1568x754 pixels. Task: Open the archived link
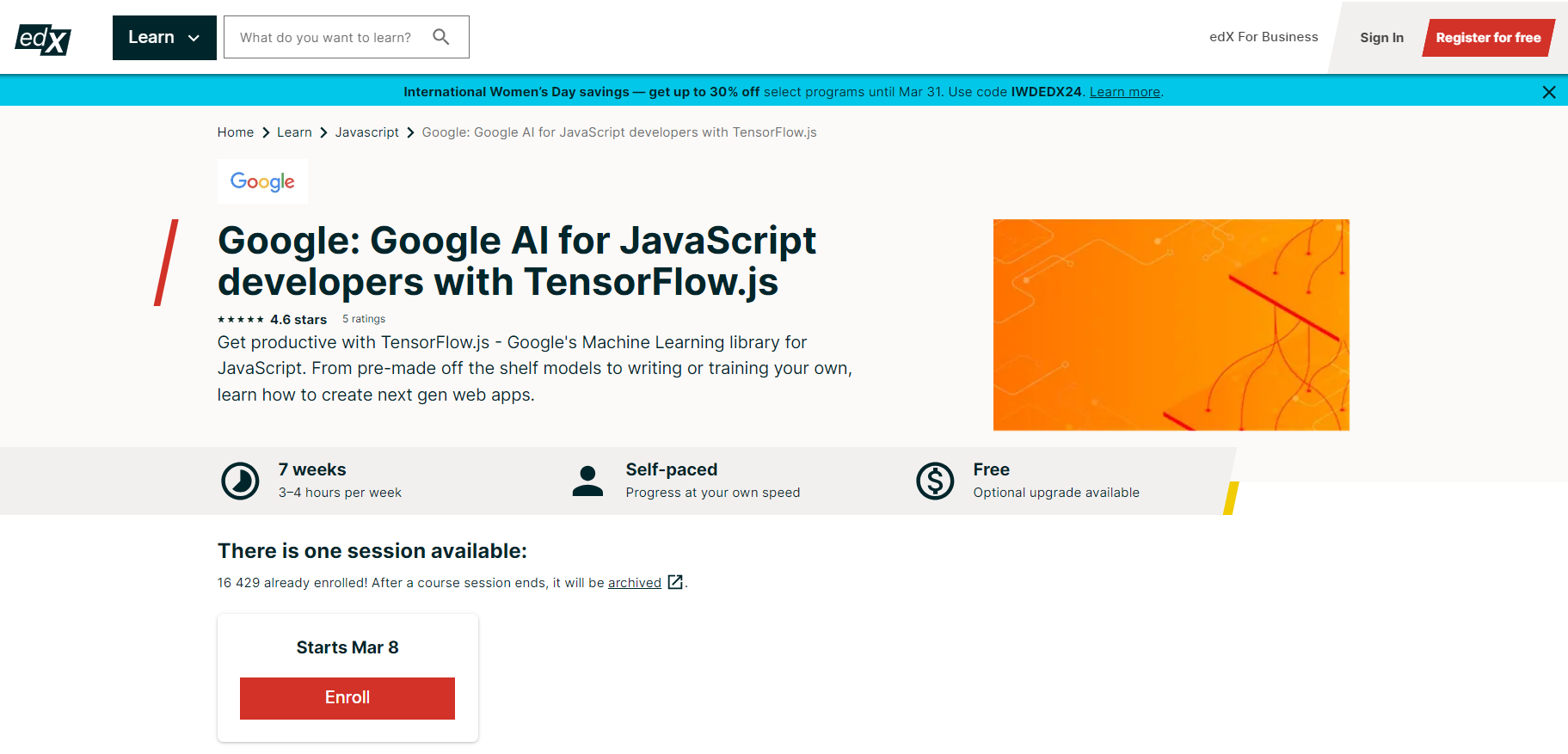pyautogui.click(x=635, y=583)
